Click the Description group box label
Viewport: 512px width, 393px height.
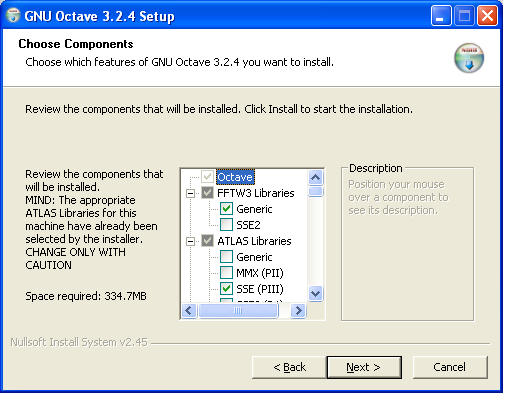(376, 168)
